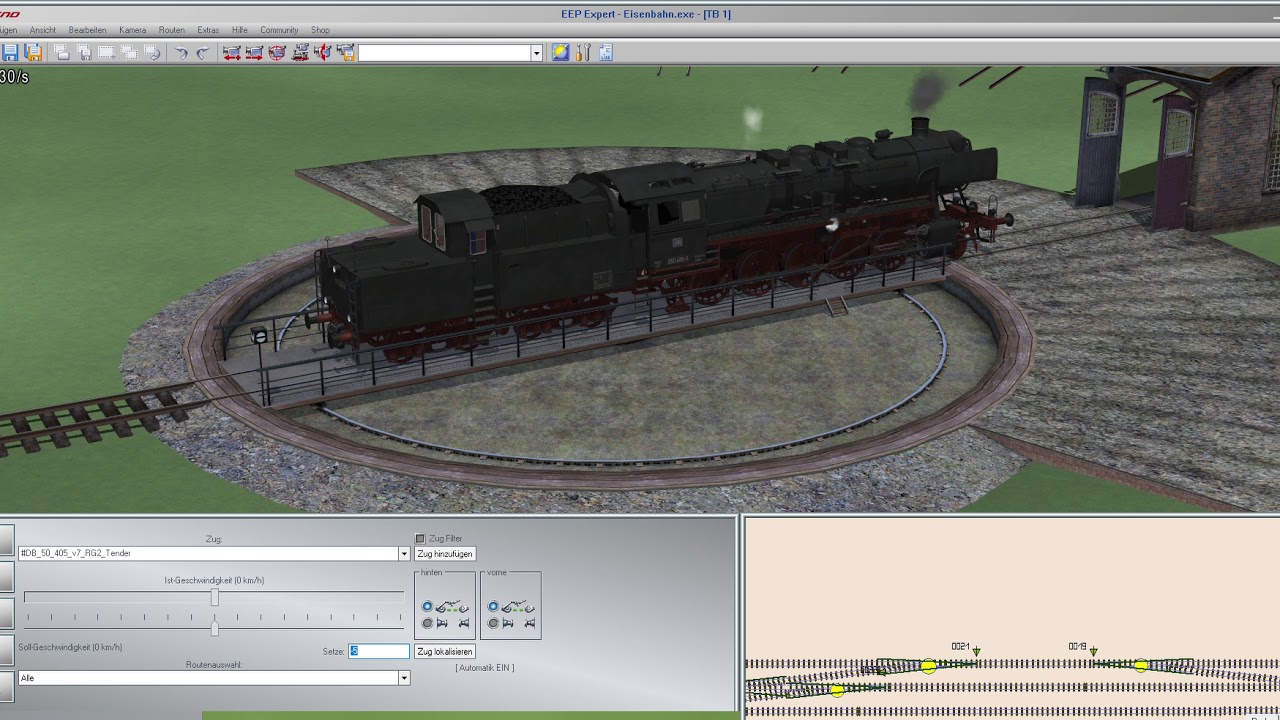Click the Zug hinzufügen button
Image resolution: width=1280 pixels, height=720 pixels.
pos(445,554)
